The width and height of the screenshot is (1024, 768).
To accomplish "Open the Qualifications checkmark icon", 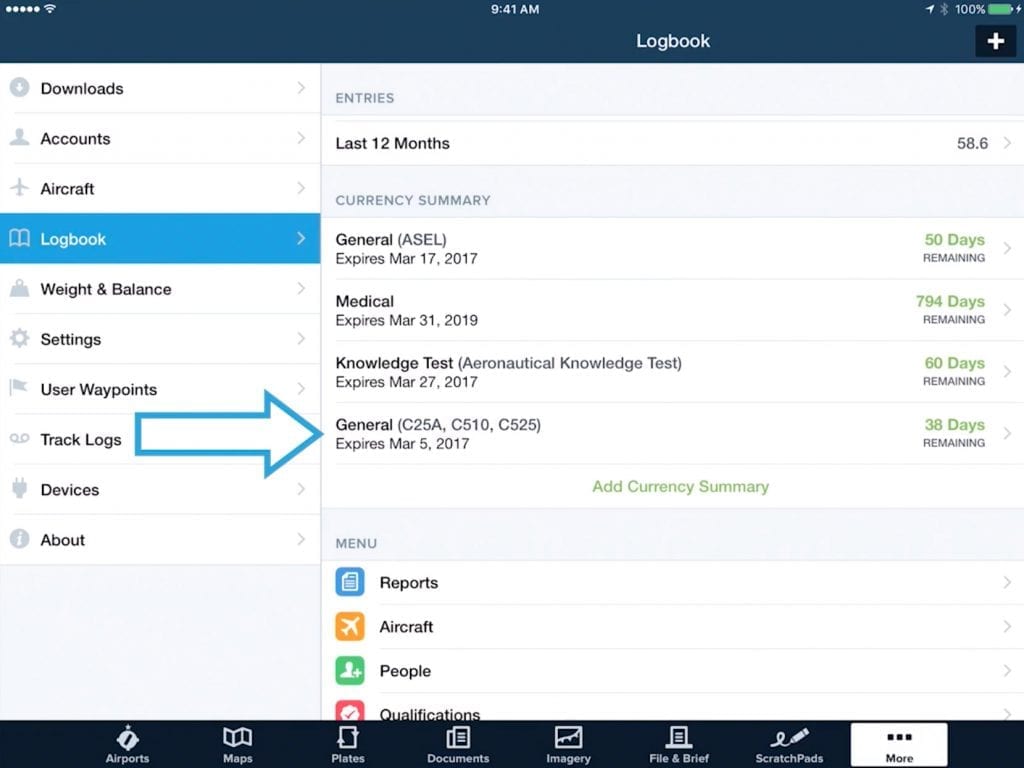I will pos(350,712).
